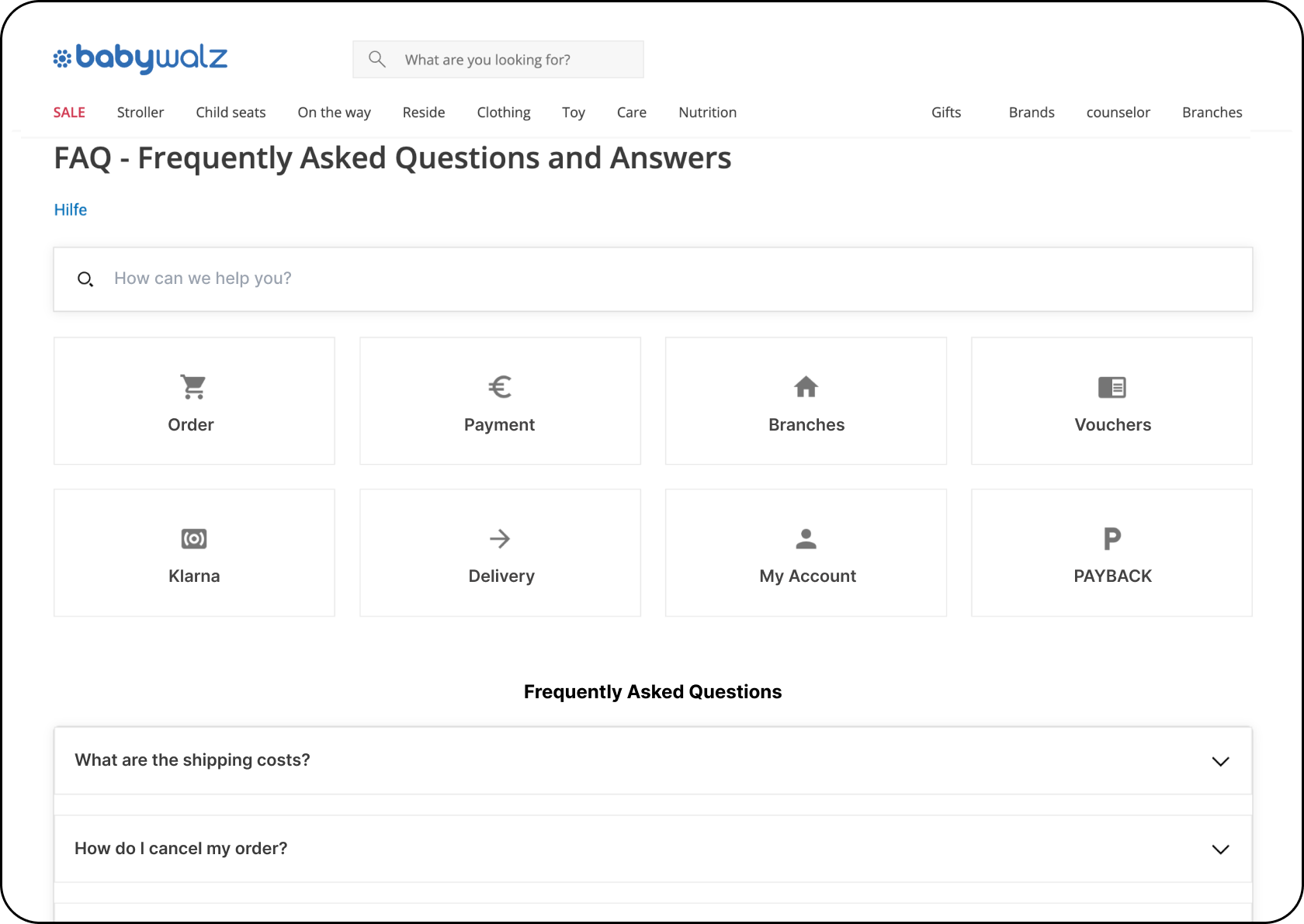
Task: Click the "How can we help you?" field
Action: click(x=652, y=279)
